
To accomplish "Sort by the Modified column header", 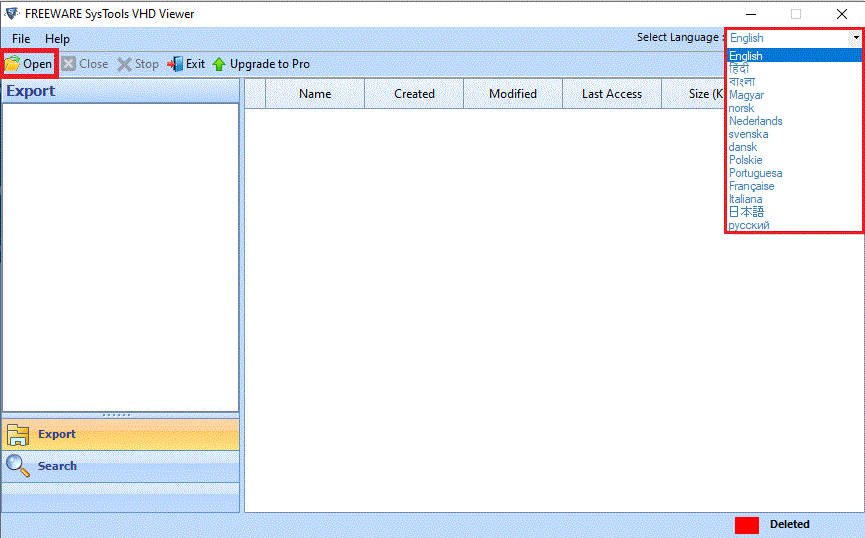I will tap(513, 94).
